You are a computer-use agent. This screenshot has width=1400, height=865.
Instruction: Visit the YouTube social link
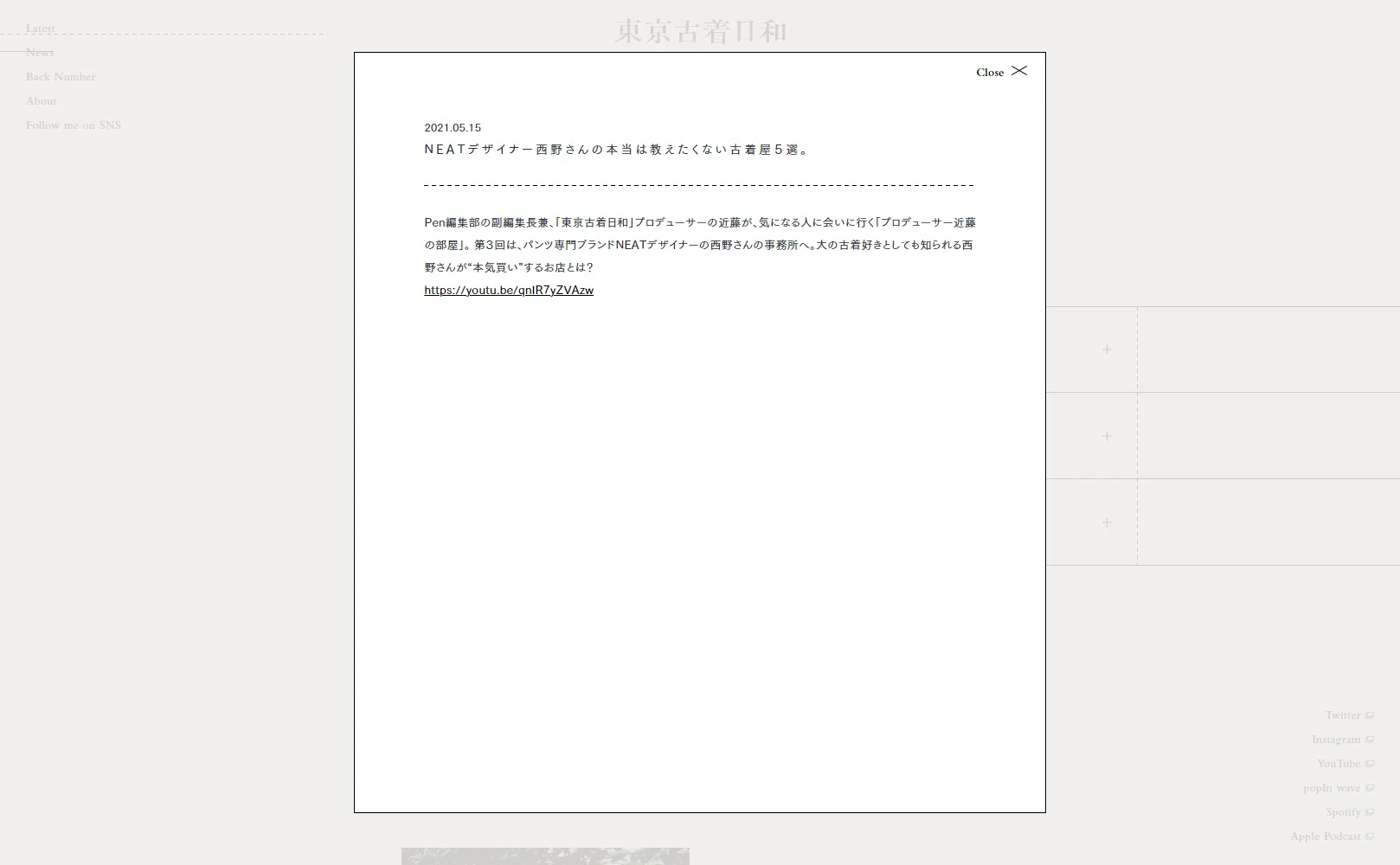[x=1339, y=764]
